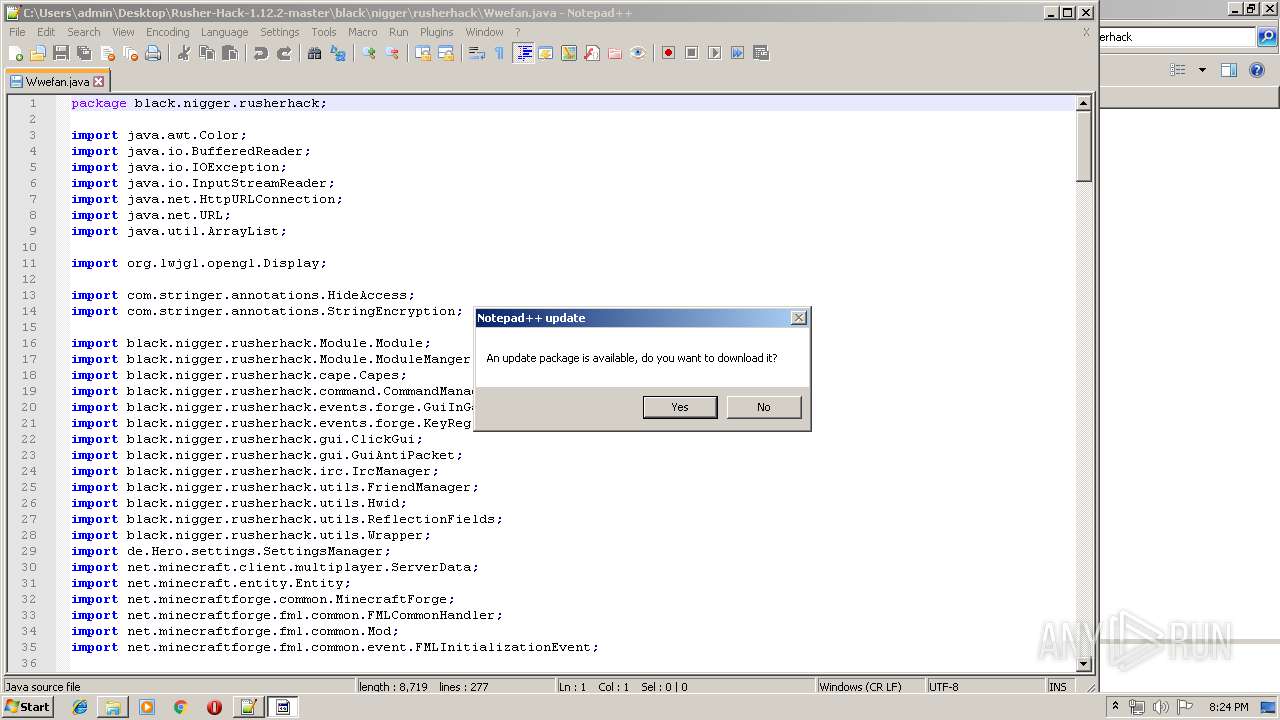Open the Macro menu

pyautogui.click(x=362, y=32)
